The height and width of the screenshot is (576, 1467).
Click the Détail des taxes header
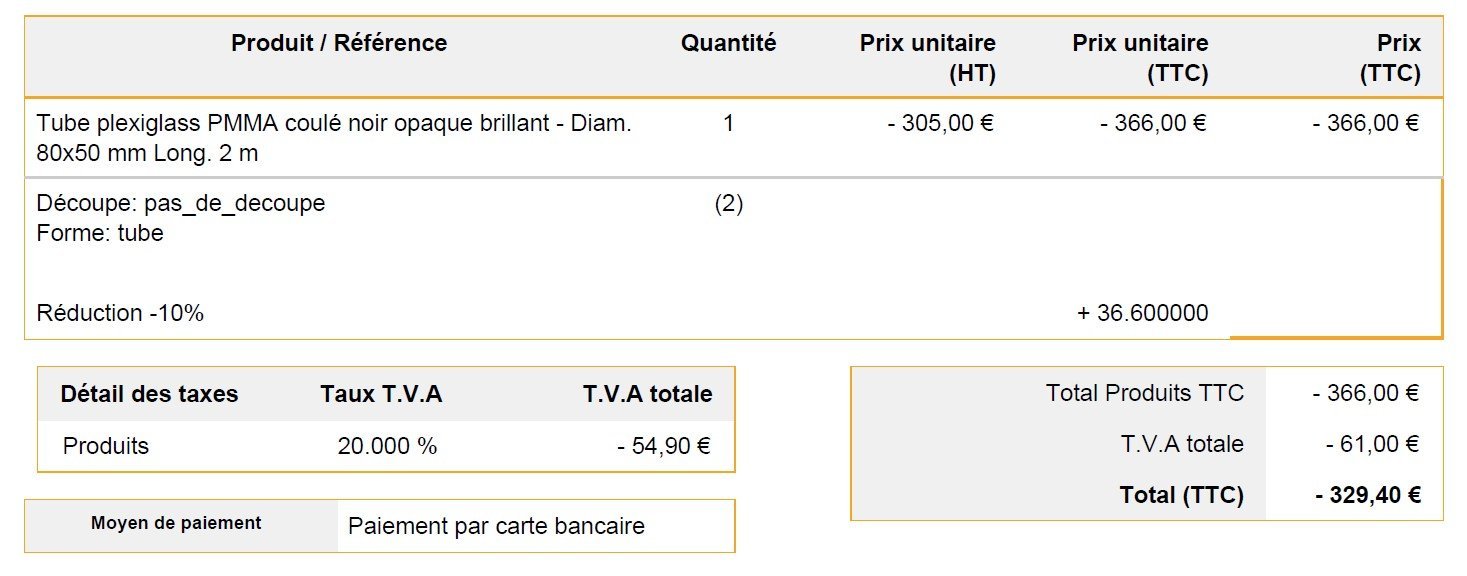(149, 394)
